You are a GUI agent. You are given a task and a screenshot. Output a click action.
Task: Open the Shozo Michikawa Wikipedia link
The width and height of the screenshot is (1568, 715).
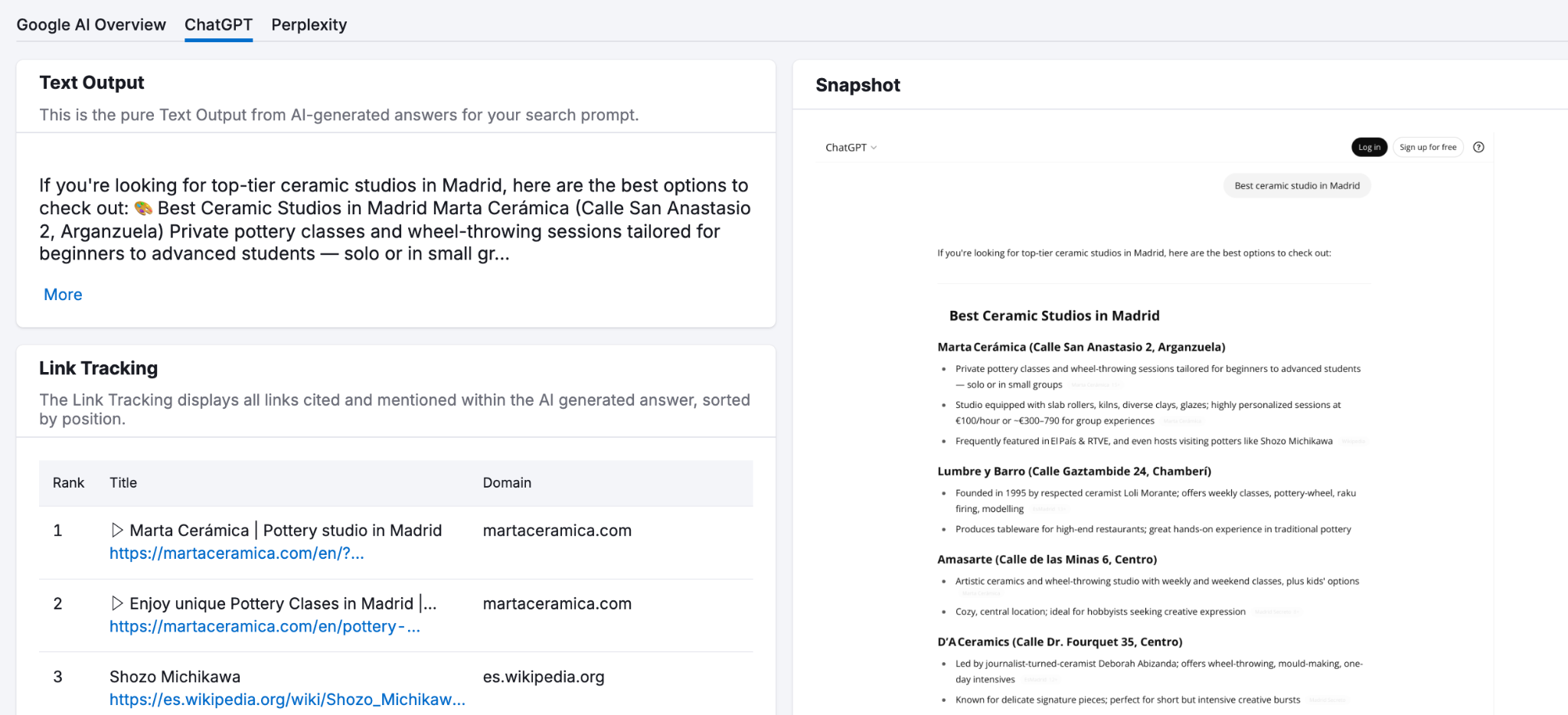click(287, 700)
